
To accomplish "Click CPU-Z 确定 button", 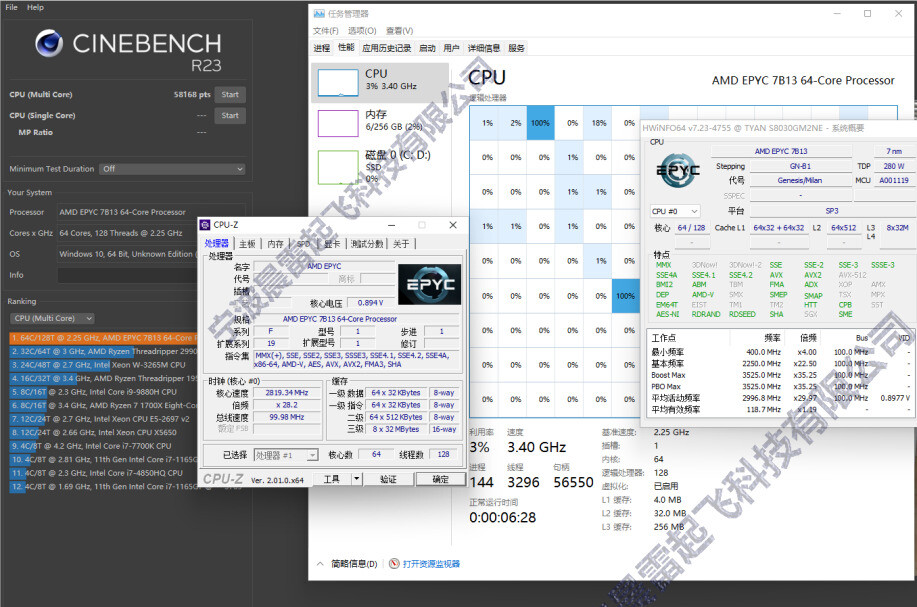I will [x=440, y=479].
